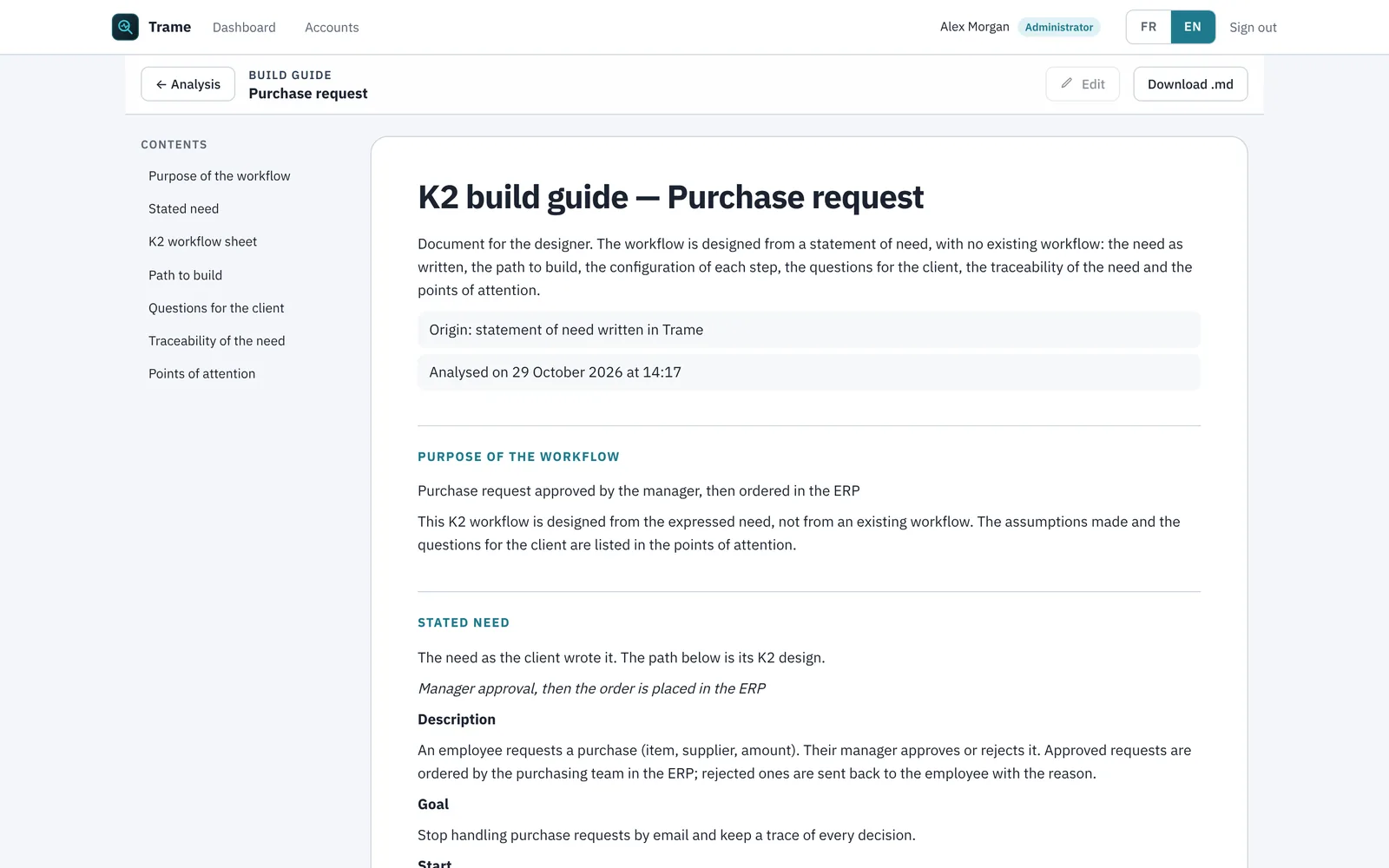Click the 'STATED NEED' section heading
Viewport: 1389px width, 868px height.
(464, 622)
